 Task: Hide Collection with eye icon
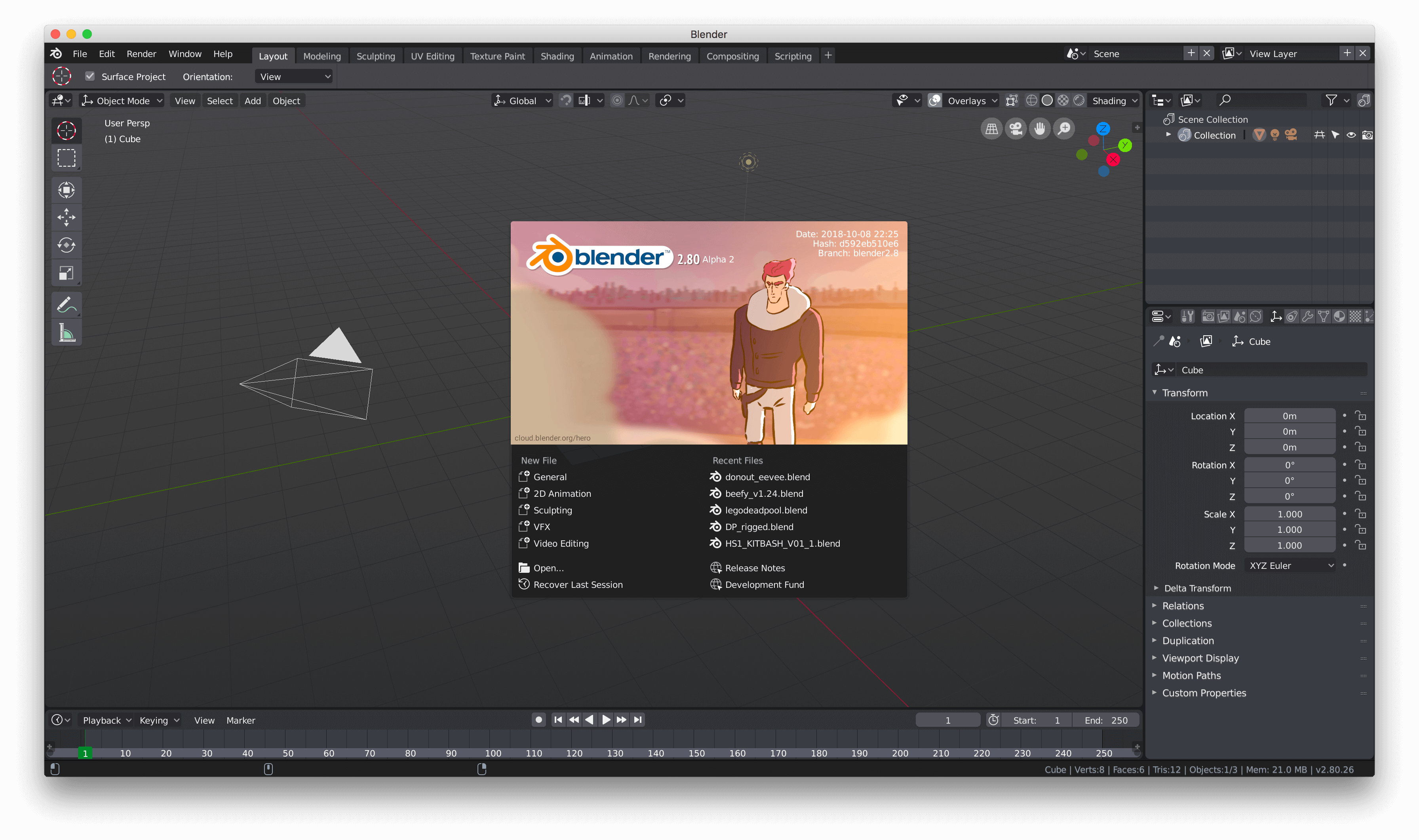1351,135
